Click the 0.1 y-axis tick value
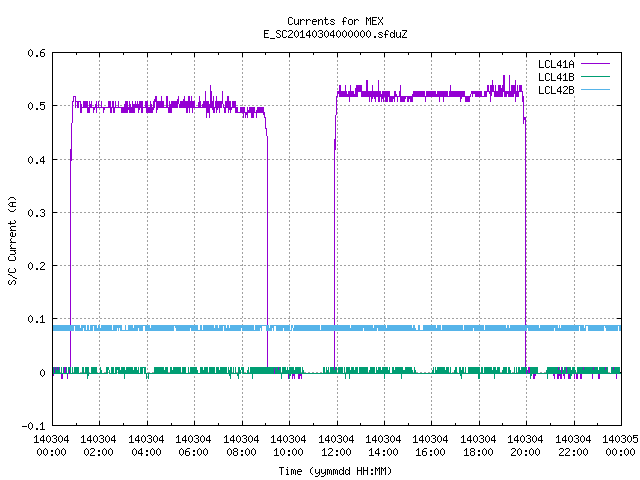Screen dimensions: 640x480 click(36, 319)
